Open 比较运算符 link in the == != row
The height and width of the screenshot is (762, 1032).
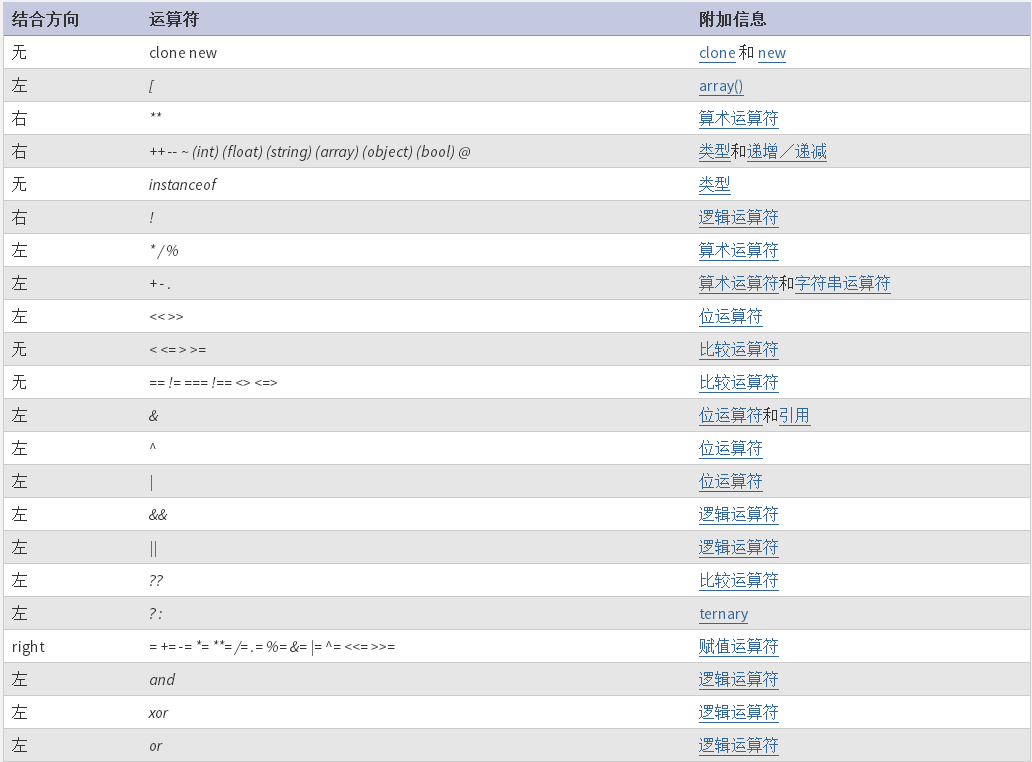(738, 382)
